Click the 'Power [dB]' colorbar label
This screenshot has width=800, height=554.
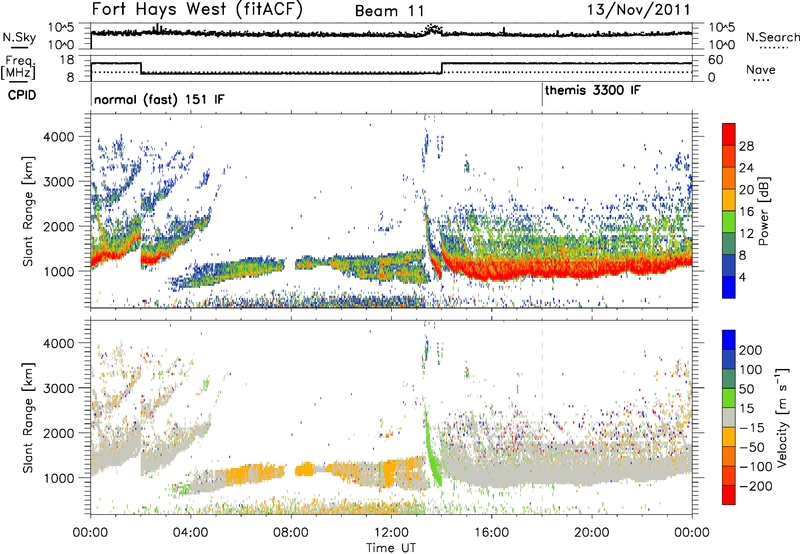764,211
